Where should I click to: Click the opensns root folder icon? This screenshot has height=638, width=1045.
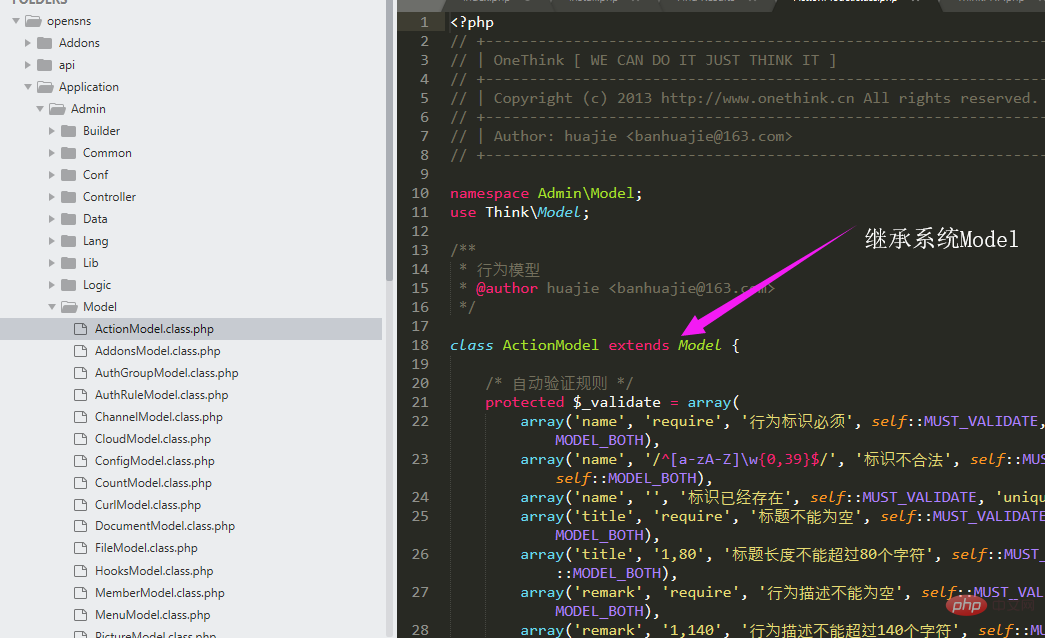coord(32,21)
